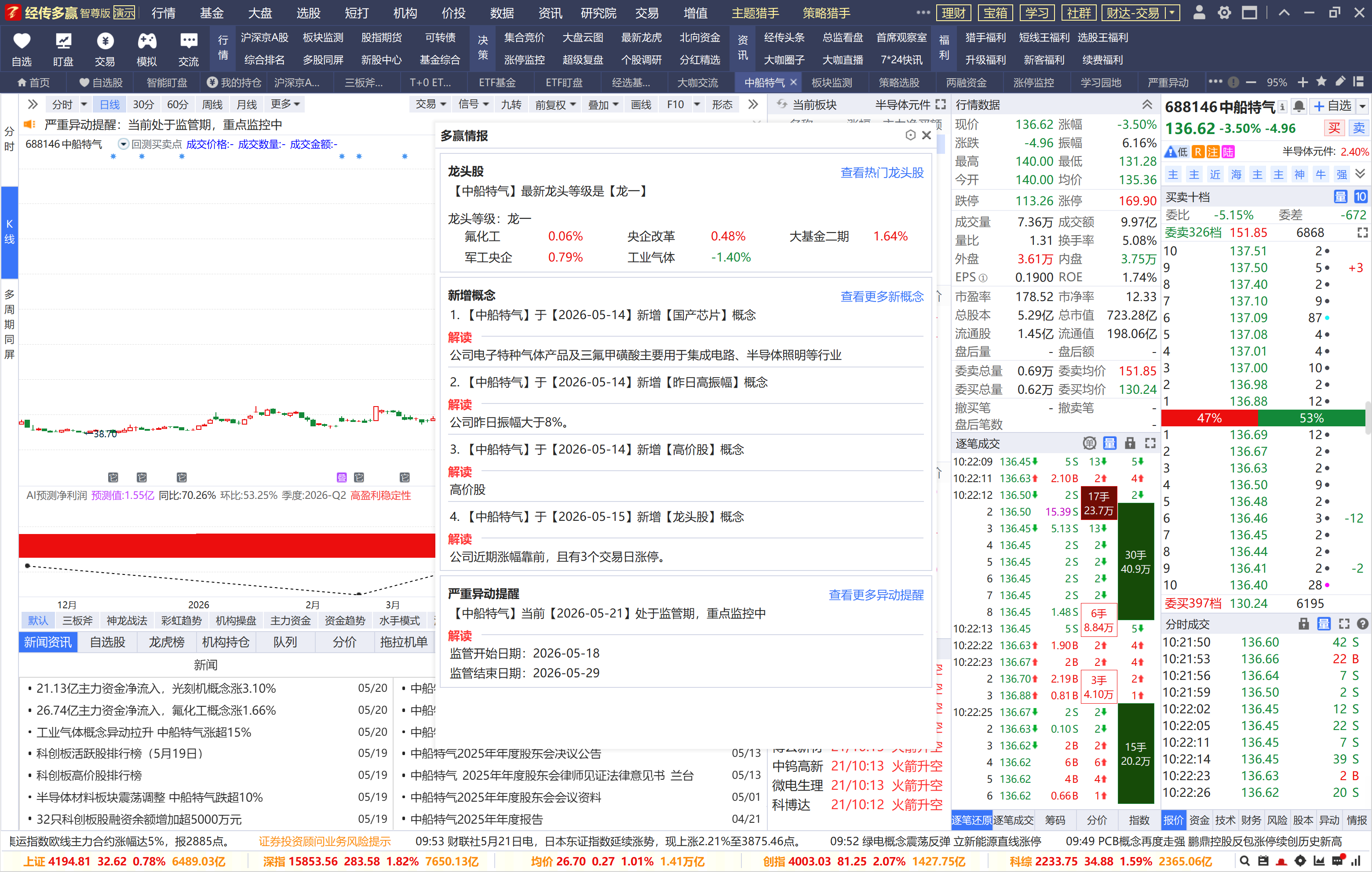Click the red 买 buy button
1372x872 pixels.
point(1334,127)
